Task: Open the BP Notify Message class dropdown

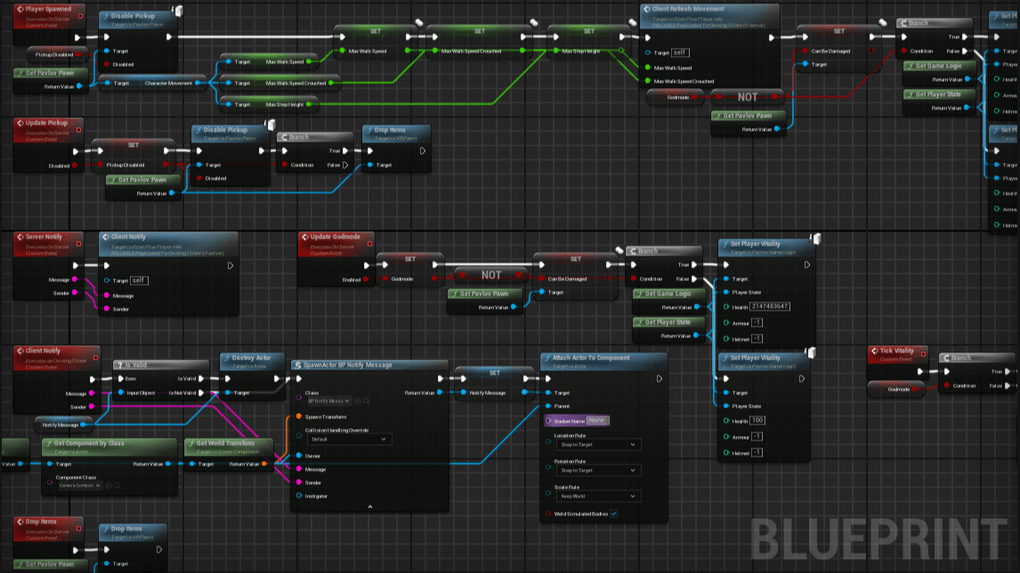Action: click(329, 401)
